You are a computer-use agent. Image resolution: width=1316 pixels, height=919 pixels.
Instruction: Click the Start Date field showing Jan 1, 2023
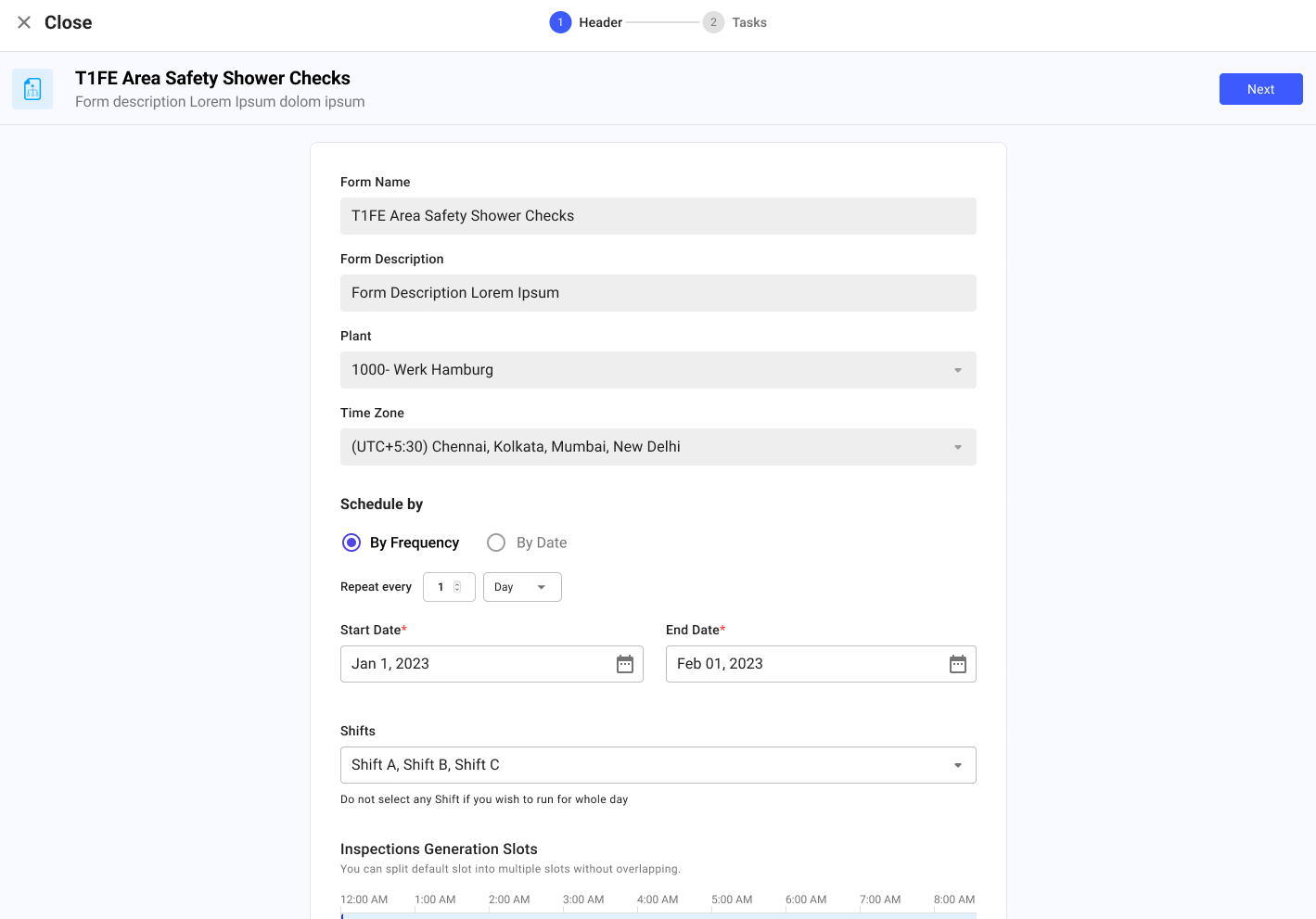pos(473,664)
